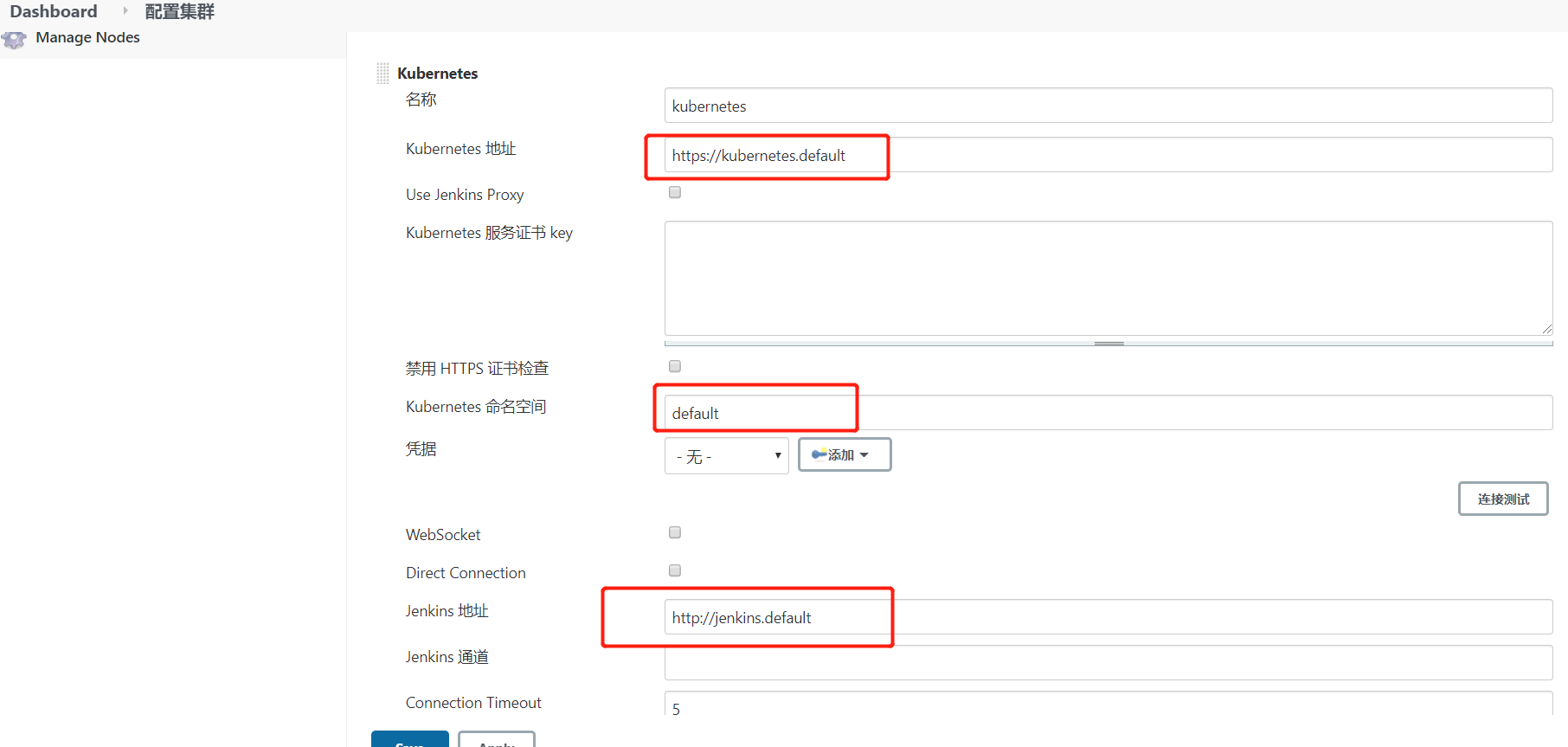
Task: Click the Manage Nodes link
Action: coord(87,37)
